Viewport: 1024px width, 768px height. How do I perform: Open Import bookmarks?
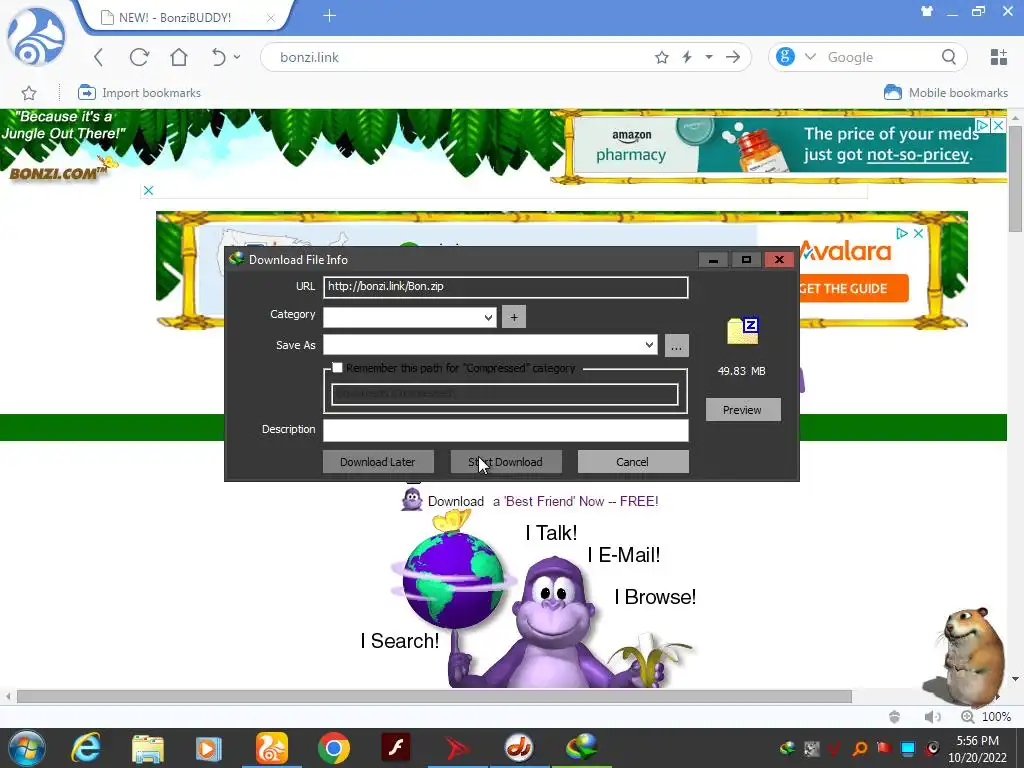(139, 93)
